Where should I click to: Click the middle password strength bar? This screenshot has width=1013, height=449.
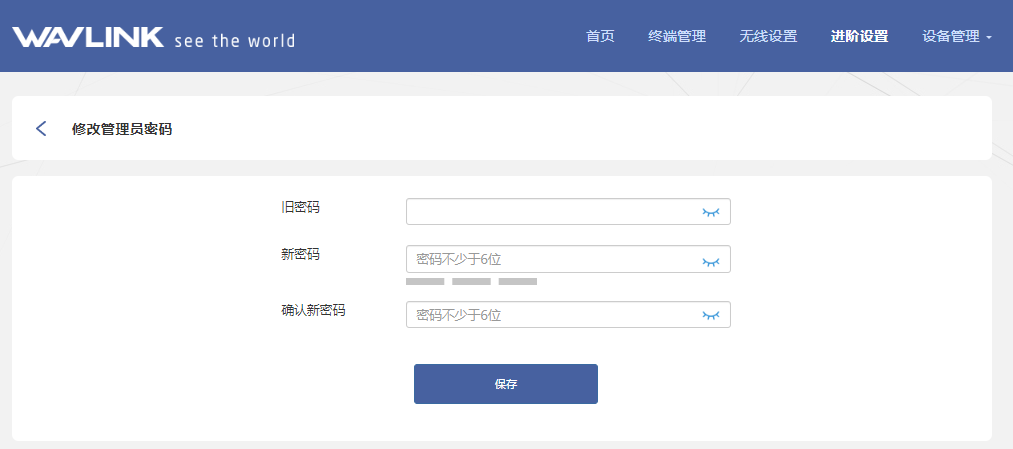pos(471,282)
